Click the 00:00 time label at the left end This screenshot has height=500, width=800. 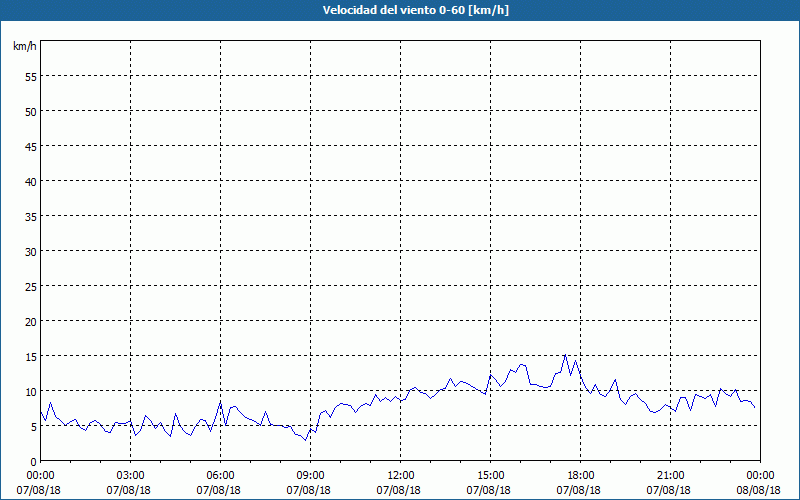pos(40,475)
